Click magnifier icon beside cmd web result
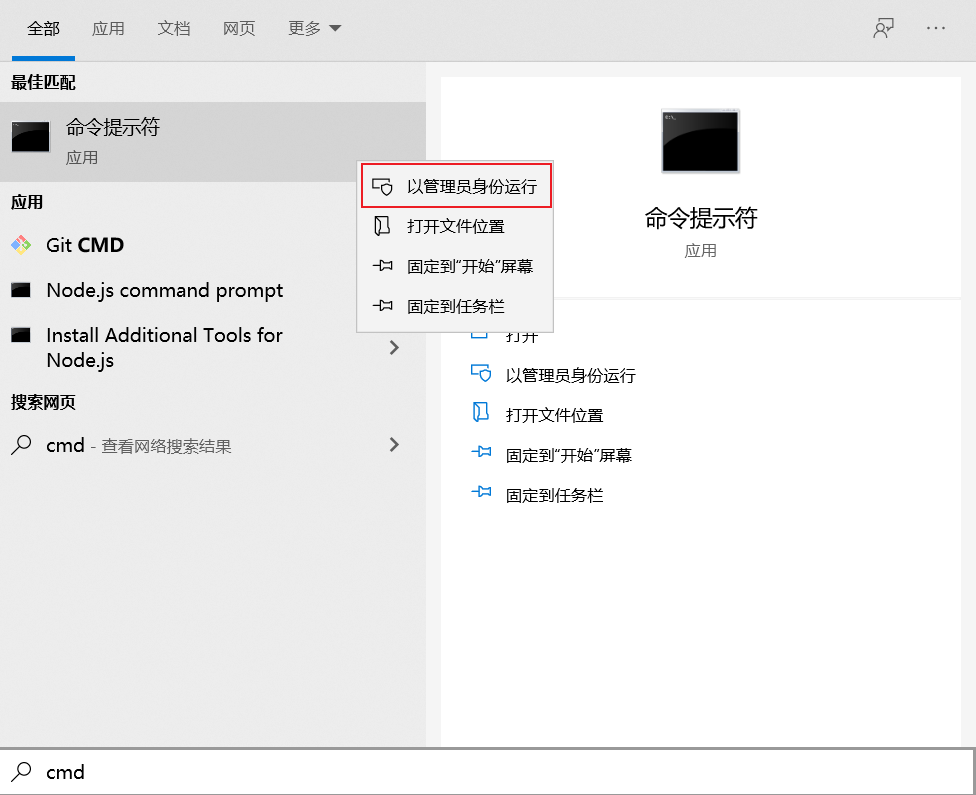This screenshot has width=976, height=795. click(x=21, y=445)
